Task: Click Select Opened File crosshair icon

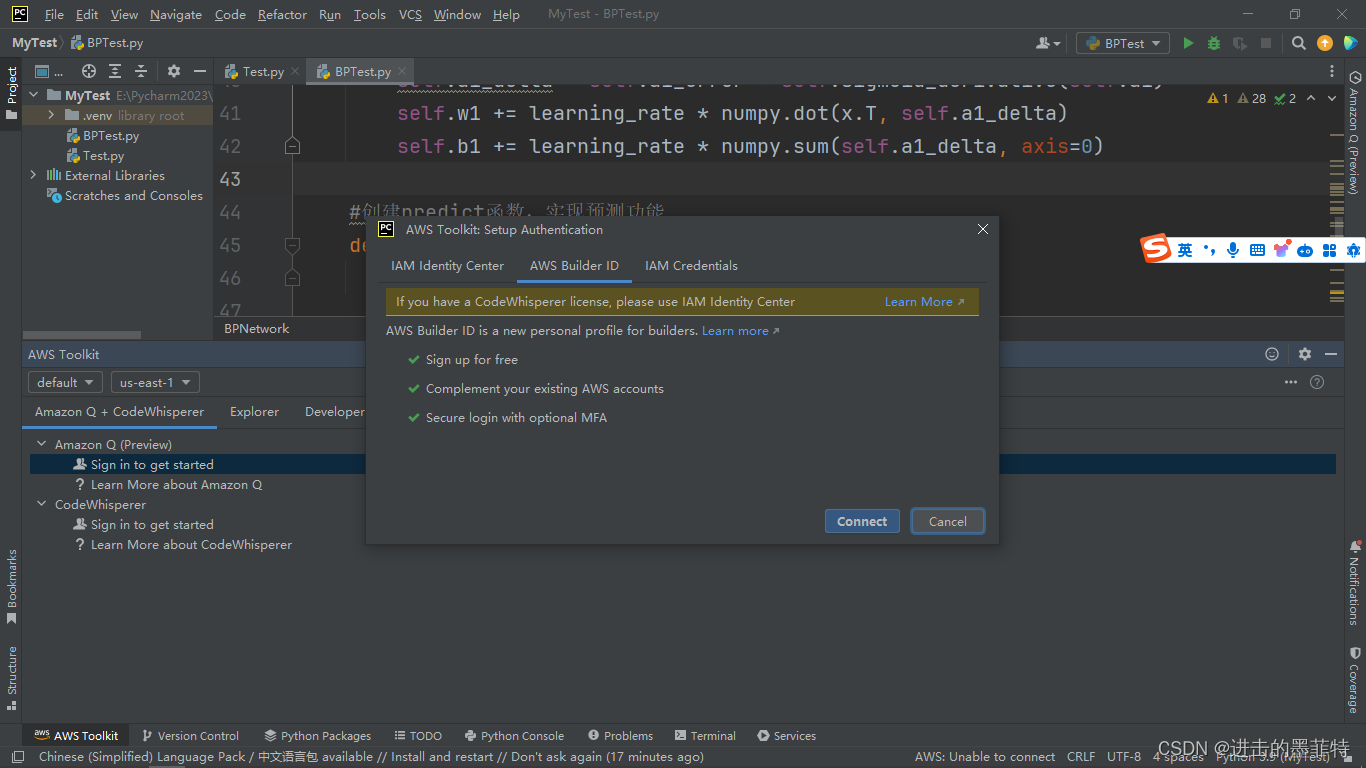Action: (89, 71)
